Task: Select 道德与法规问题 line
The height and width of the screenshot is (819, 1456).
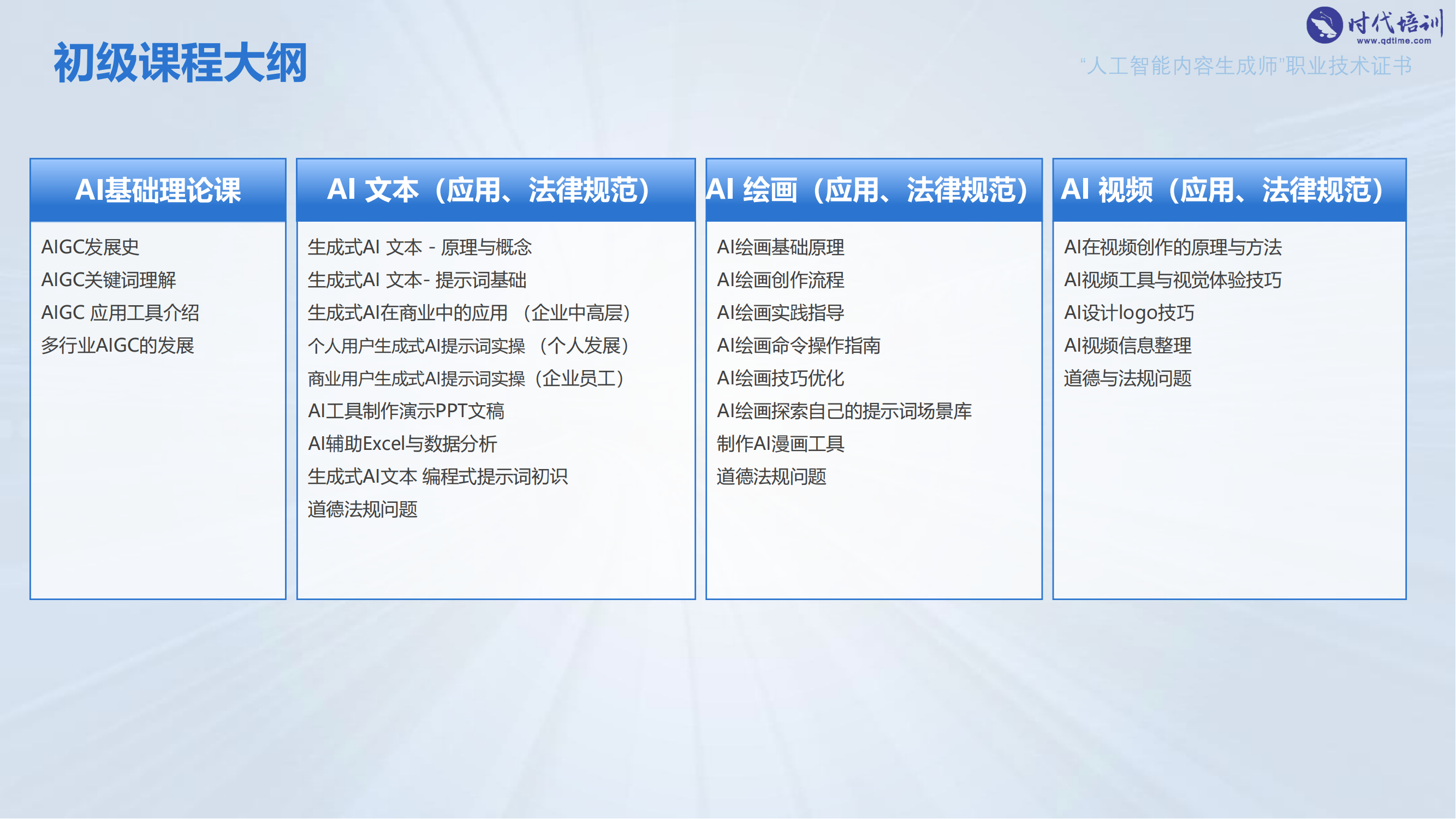Action: tap(1127, 378)
